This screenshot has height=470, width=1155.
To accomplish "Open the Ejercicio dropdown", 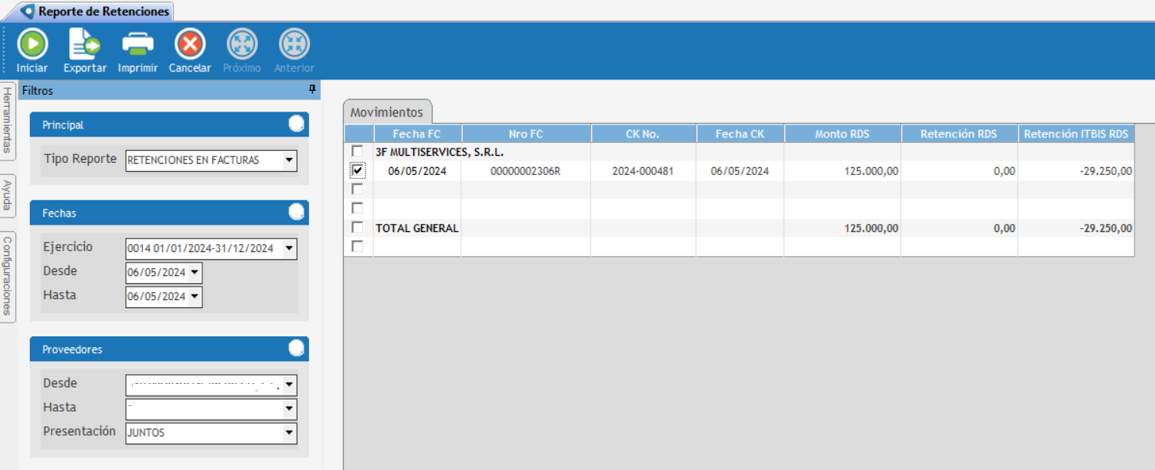I will tap(289, 248).
